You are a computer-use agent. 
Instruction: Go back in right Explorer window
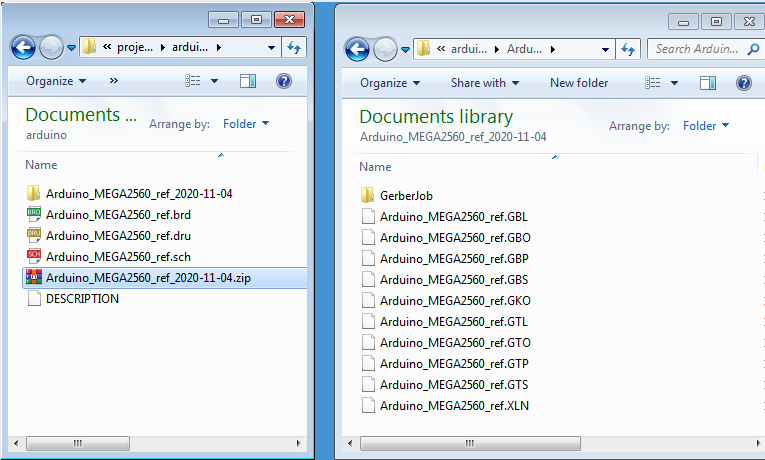[357, 49]
